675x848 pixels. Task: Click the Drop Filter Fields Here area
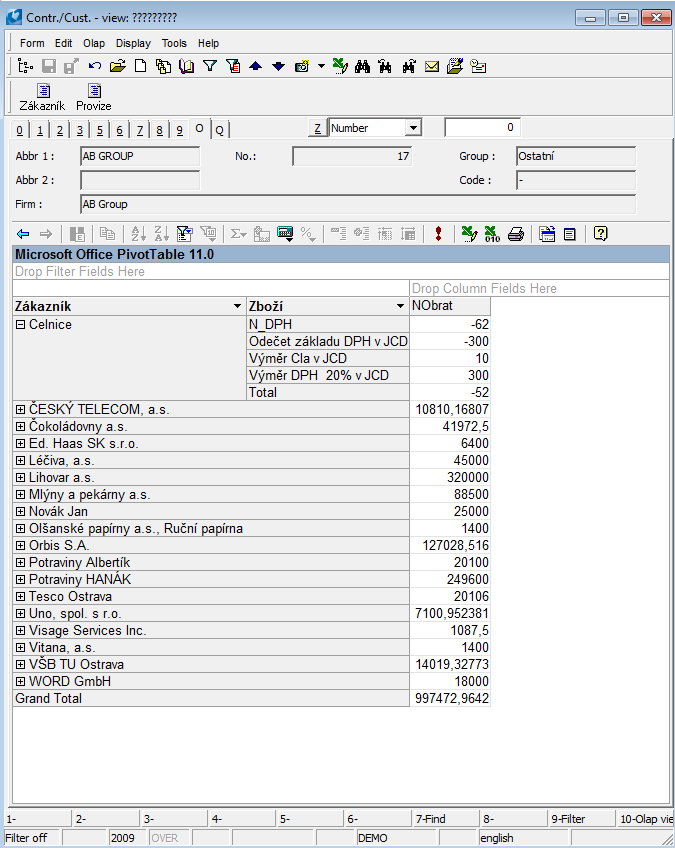(x=341, y=271)
